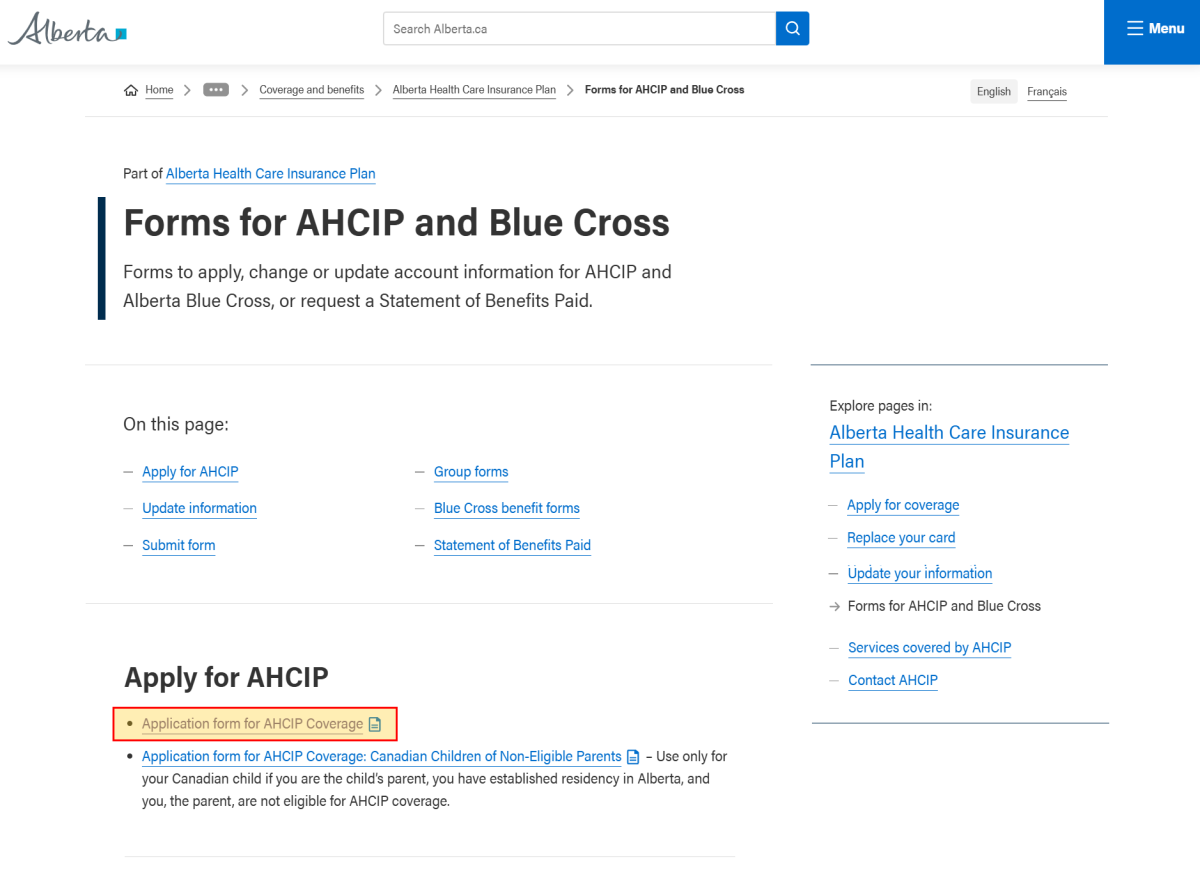Open the document icon beside AHCIP Coverage application
Image resolution: width=1200 pixels, height=891 pixels.
[x=374, y=722]
